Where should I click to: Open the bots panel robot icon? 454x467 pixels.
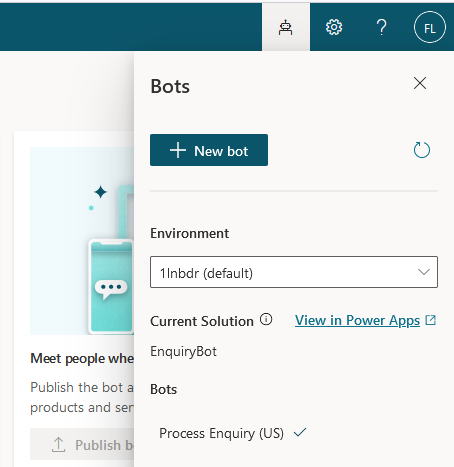click(286, 27)
